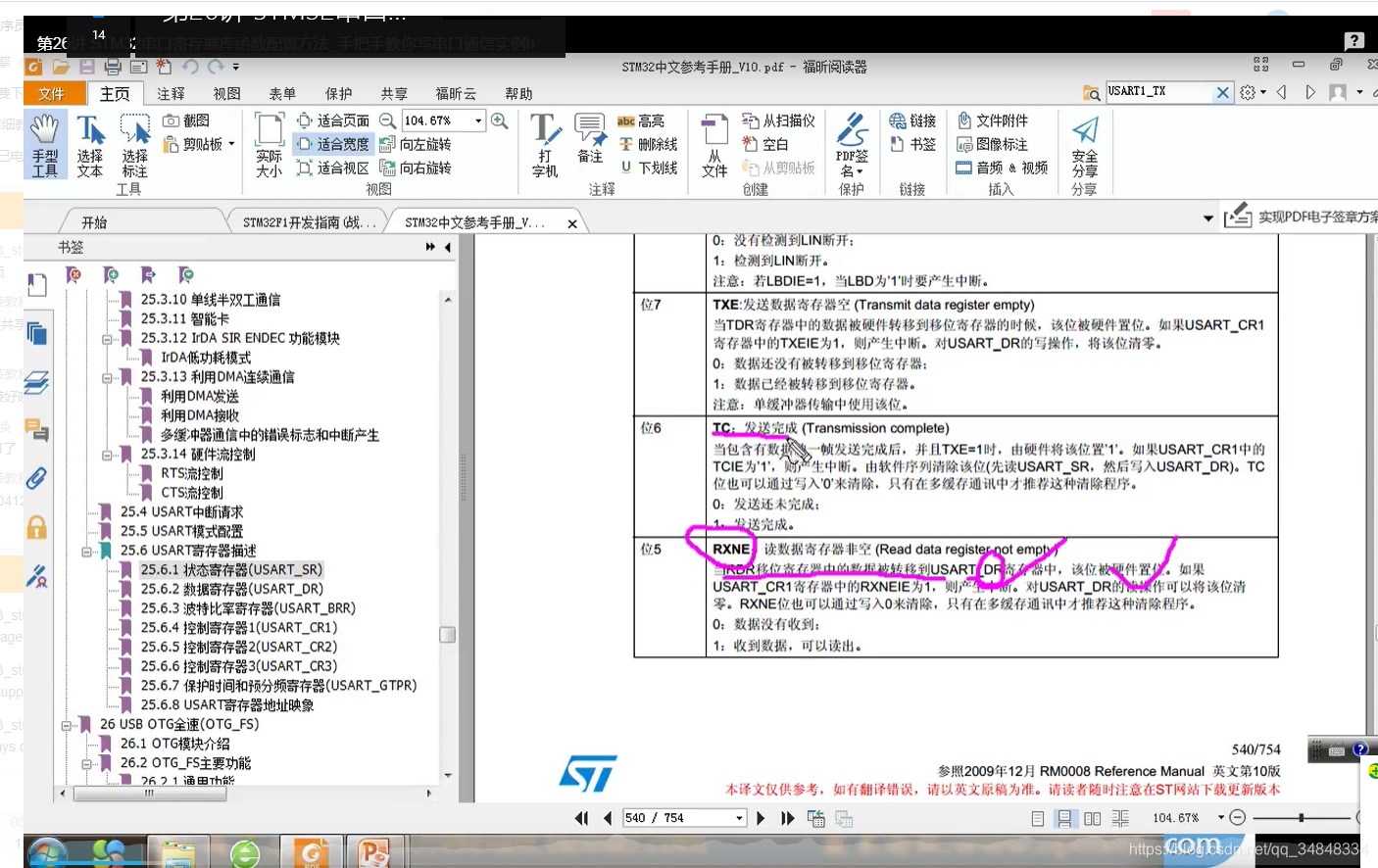Go to the last page
Image resolution: width=1378 pixels, height=868 pixels.
[x=787, y=818]
